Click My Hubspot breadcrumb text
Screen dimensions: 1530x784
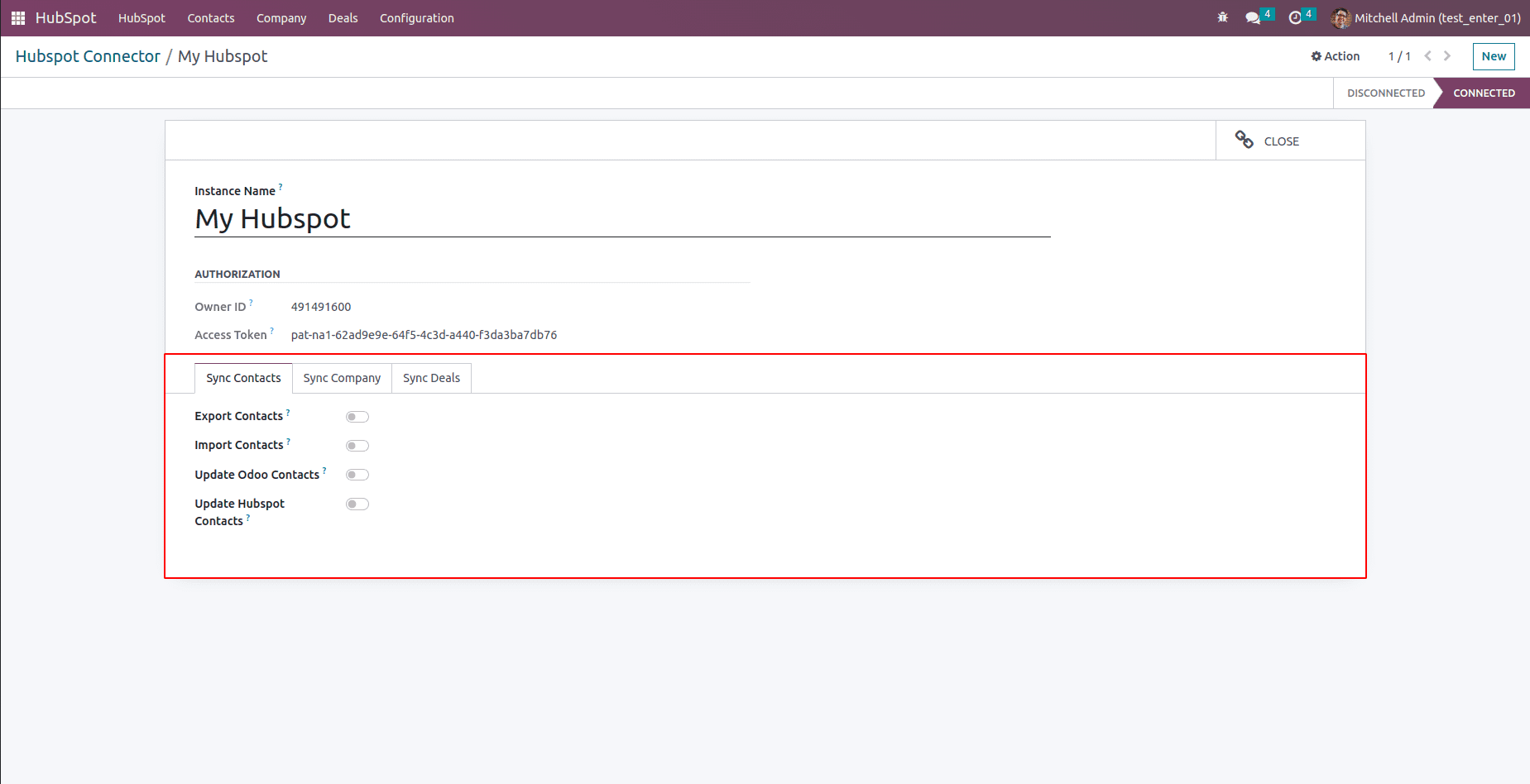(223, 56)
